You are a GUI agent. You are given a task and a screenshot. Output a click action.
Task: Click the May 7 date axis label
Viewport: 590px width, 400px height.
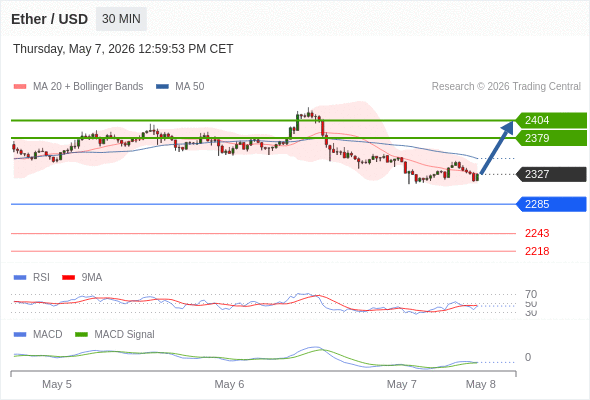pos(401,384)
